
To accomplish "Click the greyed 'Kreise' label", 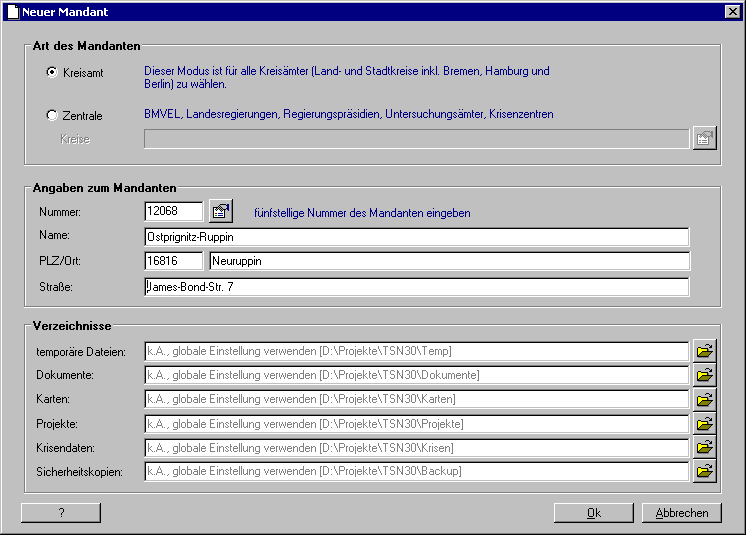I will (x=75, y=139).
